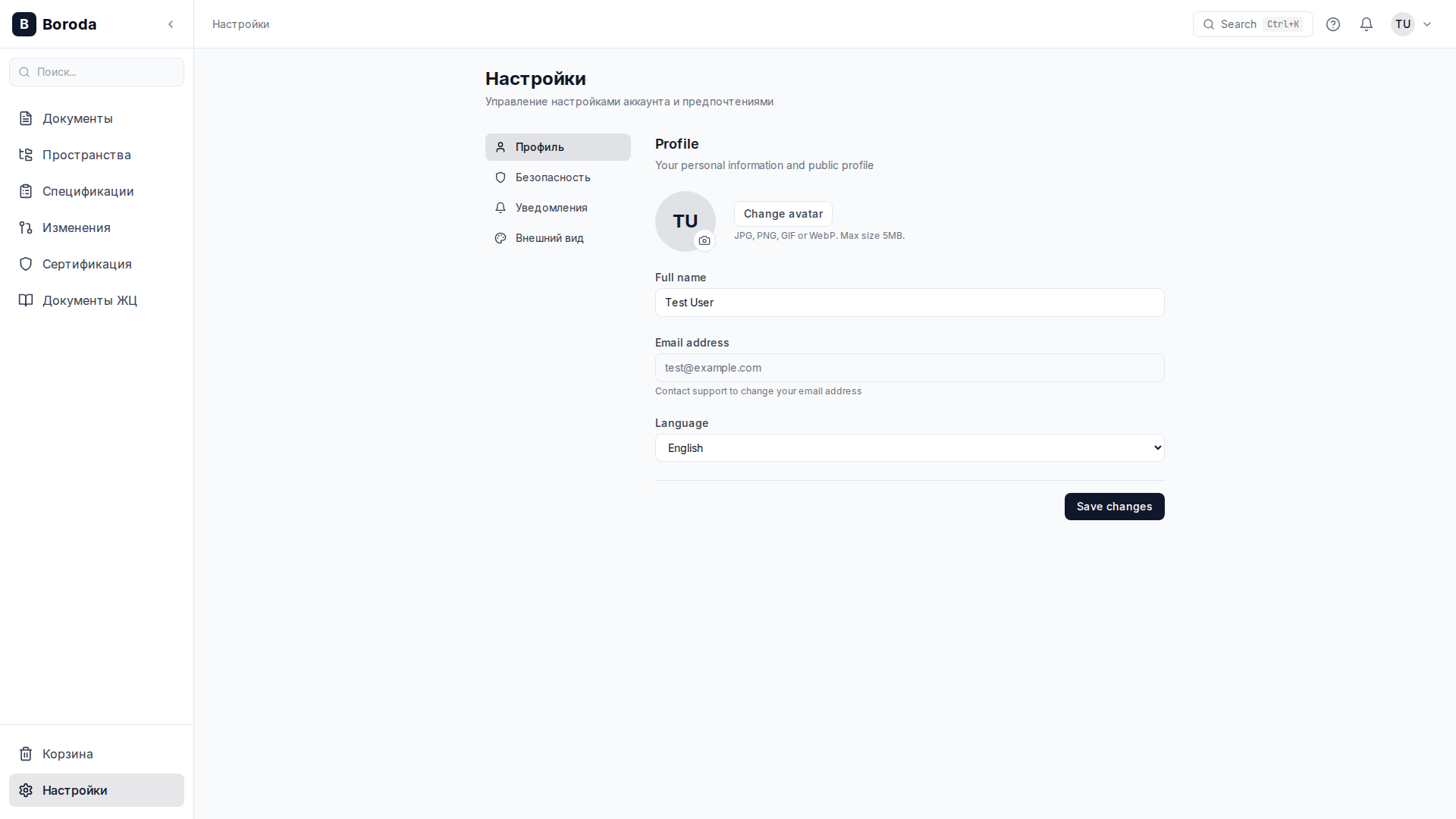Screen dimensions: 1456x819
Task: Open Изменения sidebar item
Action: pyautogui.click(x=76, y=227)
